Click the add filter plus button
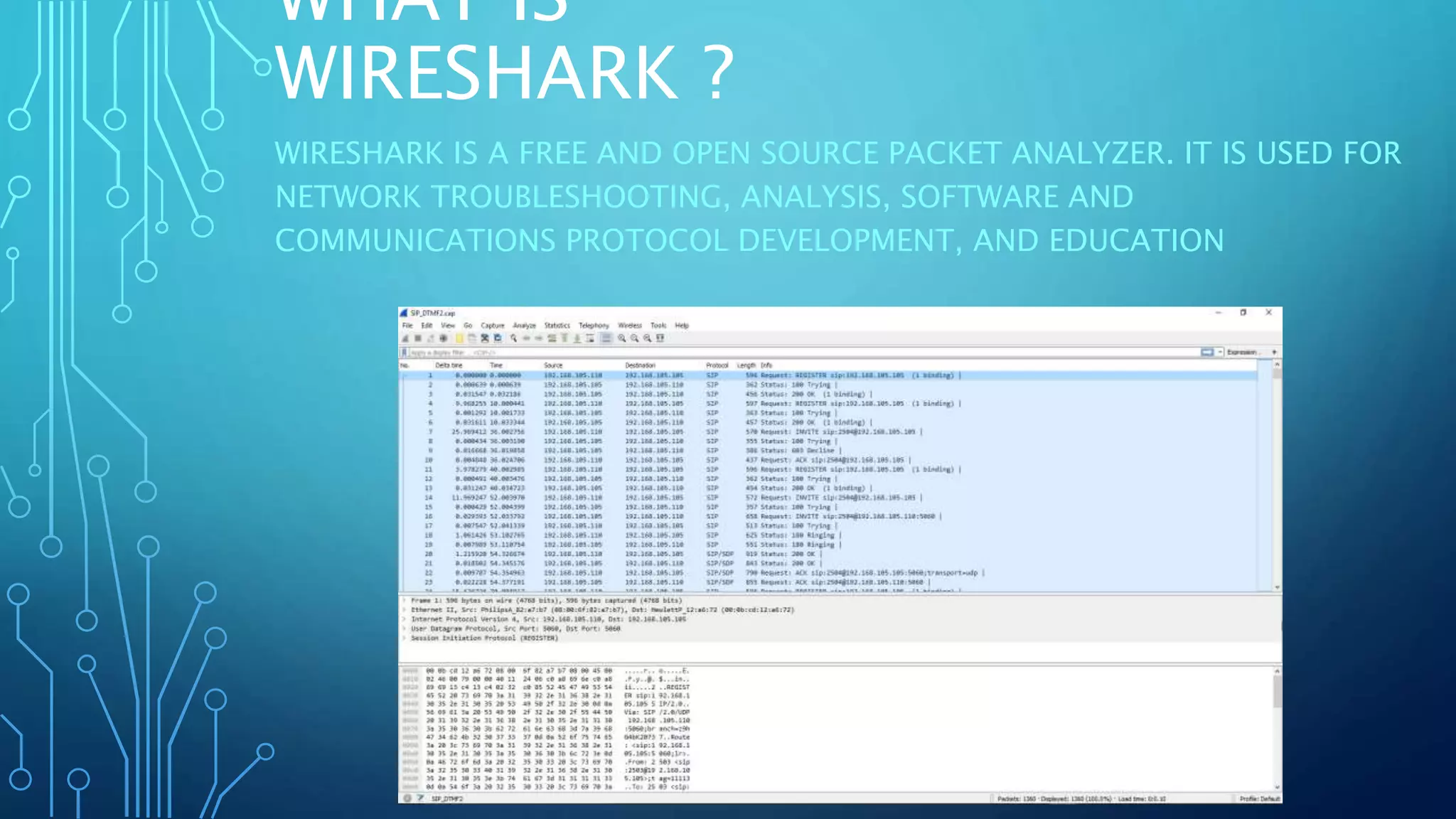 1274,353
